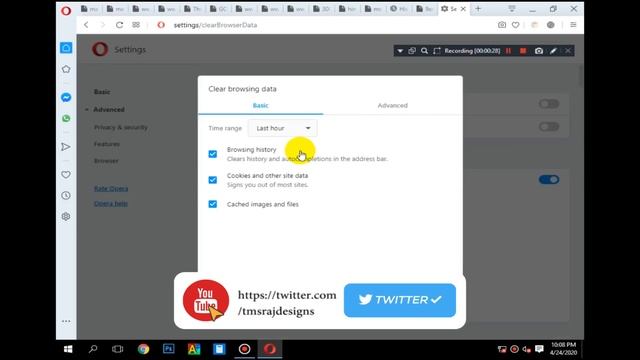Launch Chrome from the taskbar

coord(143,349)
